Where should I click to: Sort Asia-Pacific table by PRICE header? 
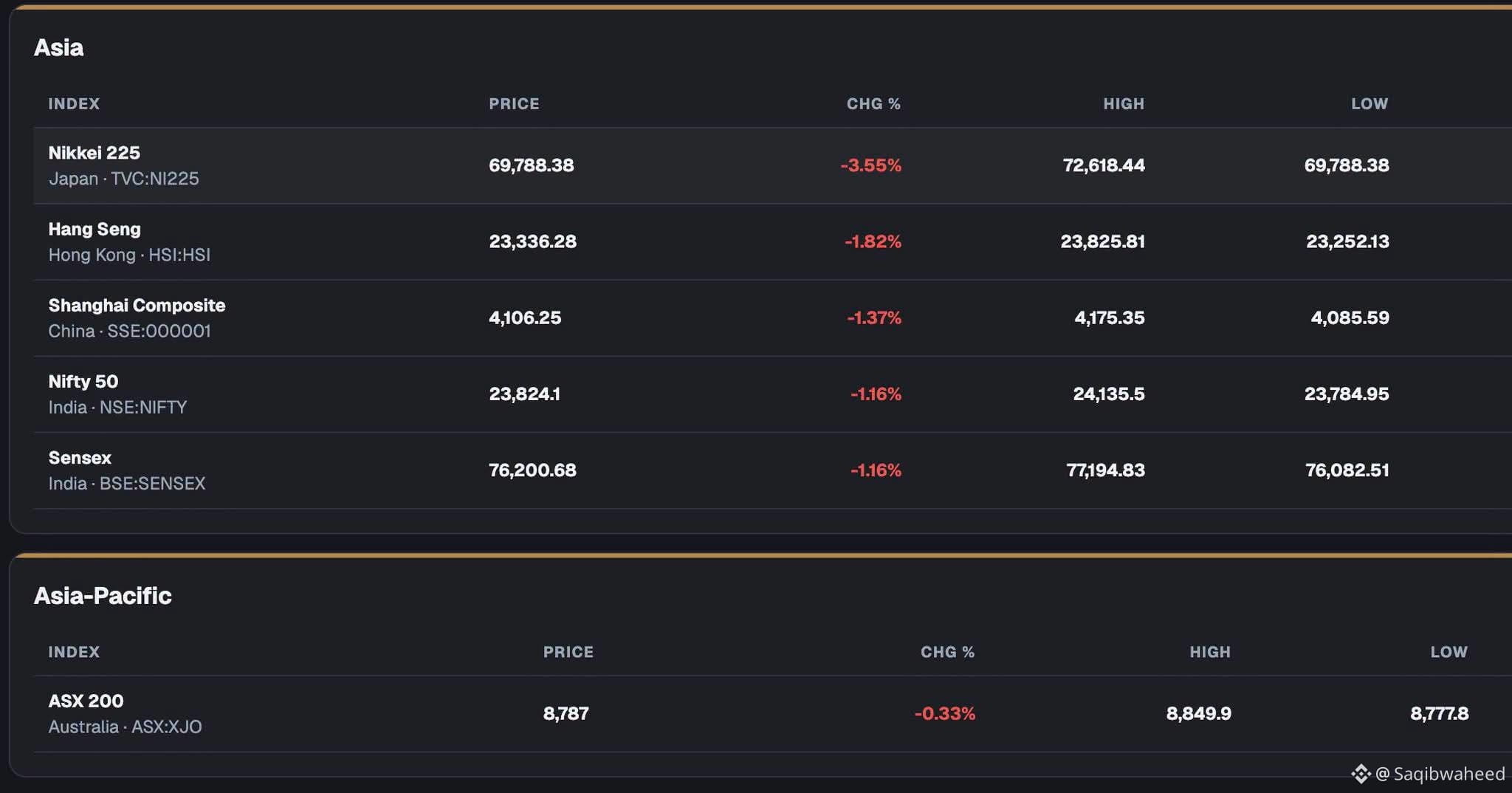pyautogui.click(x=568, y=652)
